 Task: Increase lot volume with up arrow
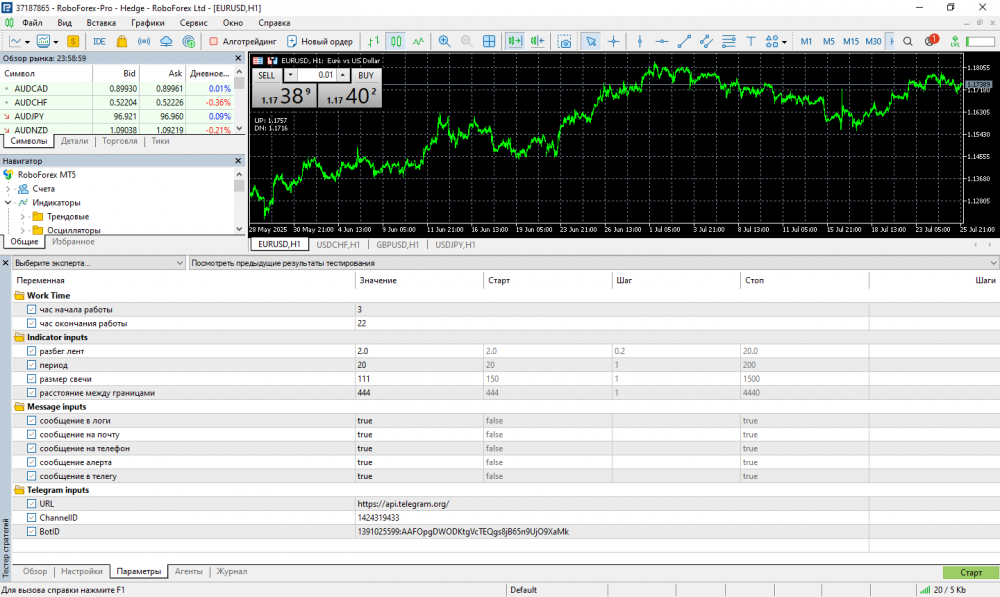coord(342,75)
